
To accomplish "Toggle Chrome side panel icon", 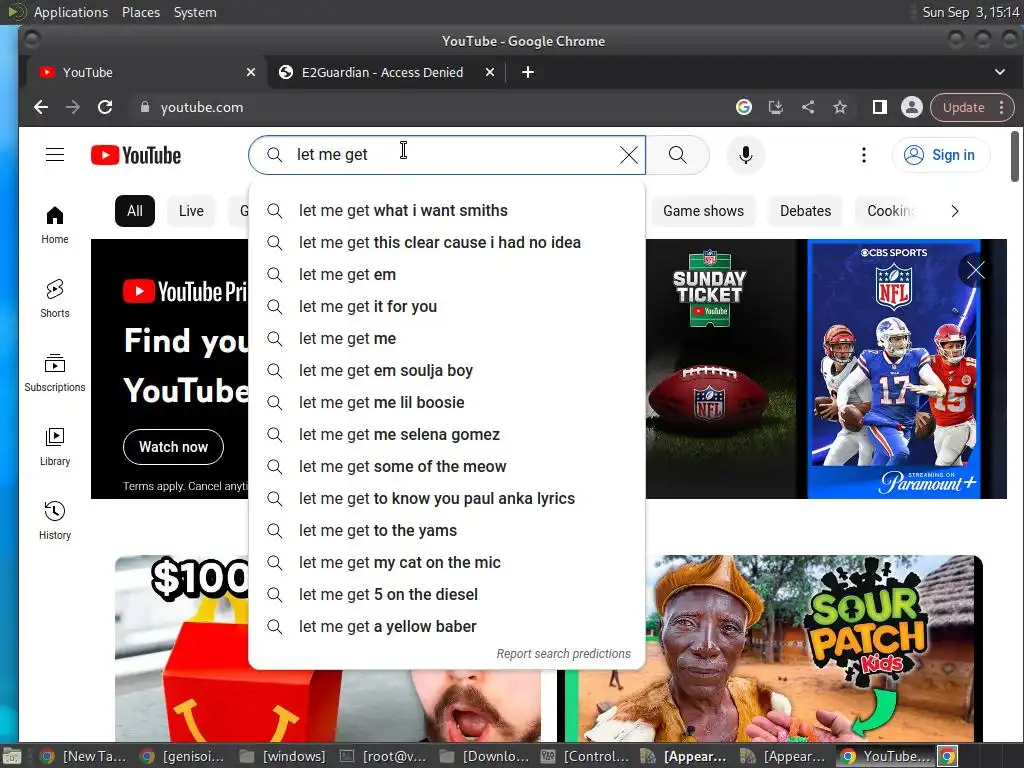I will coord(880,107).
